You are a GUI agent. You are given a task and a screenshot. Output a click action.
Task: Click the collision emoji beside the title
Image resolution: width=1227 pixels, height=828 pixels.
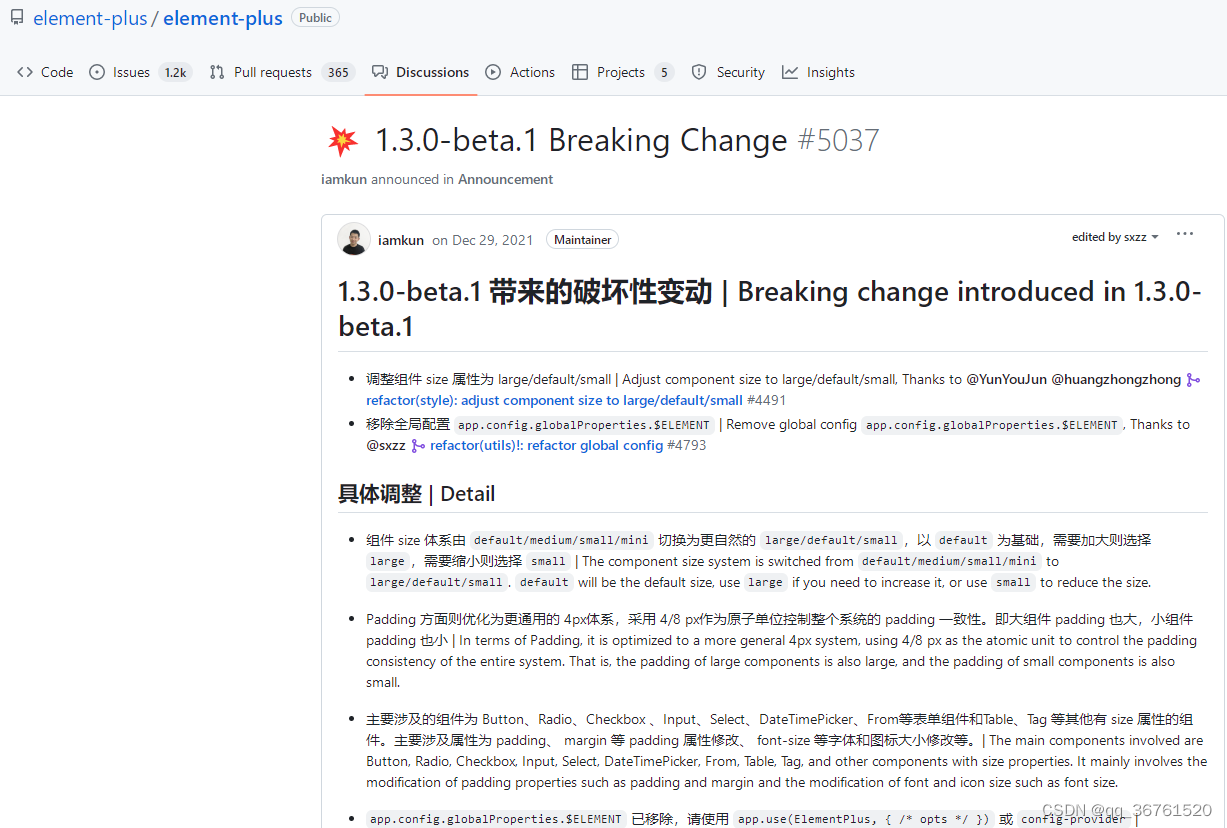pyautogui.click(x=342, y=141)
